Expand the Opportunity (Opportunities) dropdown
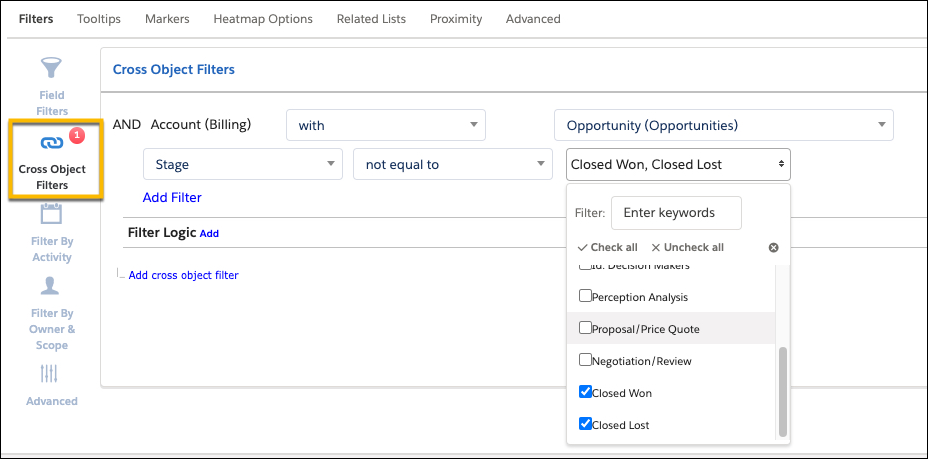The image size is (928, 459). [723, 125]
